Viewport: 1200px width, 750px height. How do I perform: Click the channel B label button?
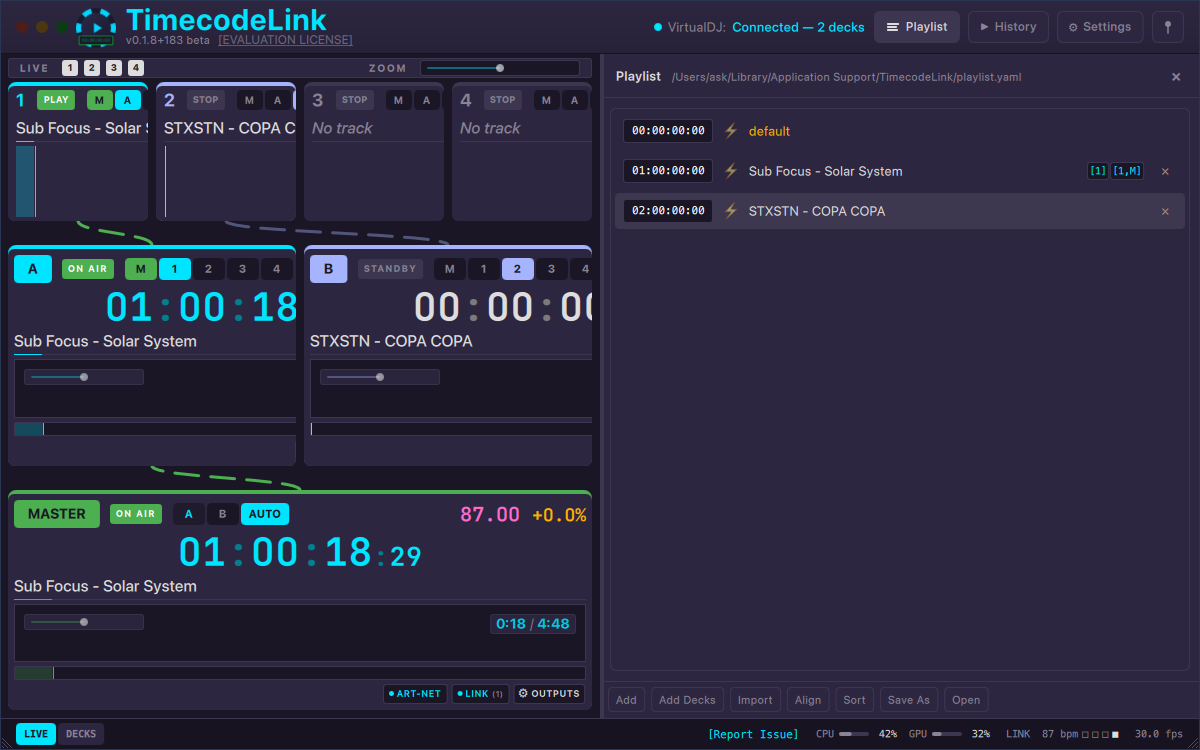pyautogui.click(x=329, y=269)
